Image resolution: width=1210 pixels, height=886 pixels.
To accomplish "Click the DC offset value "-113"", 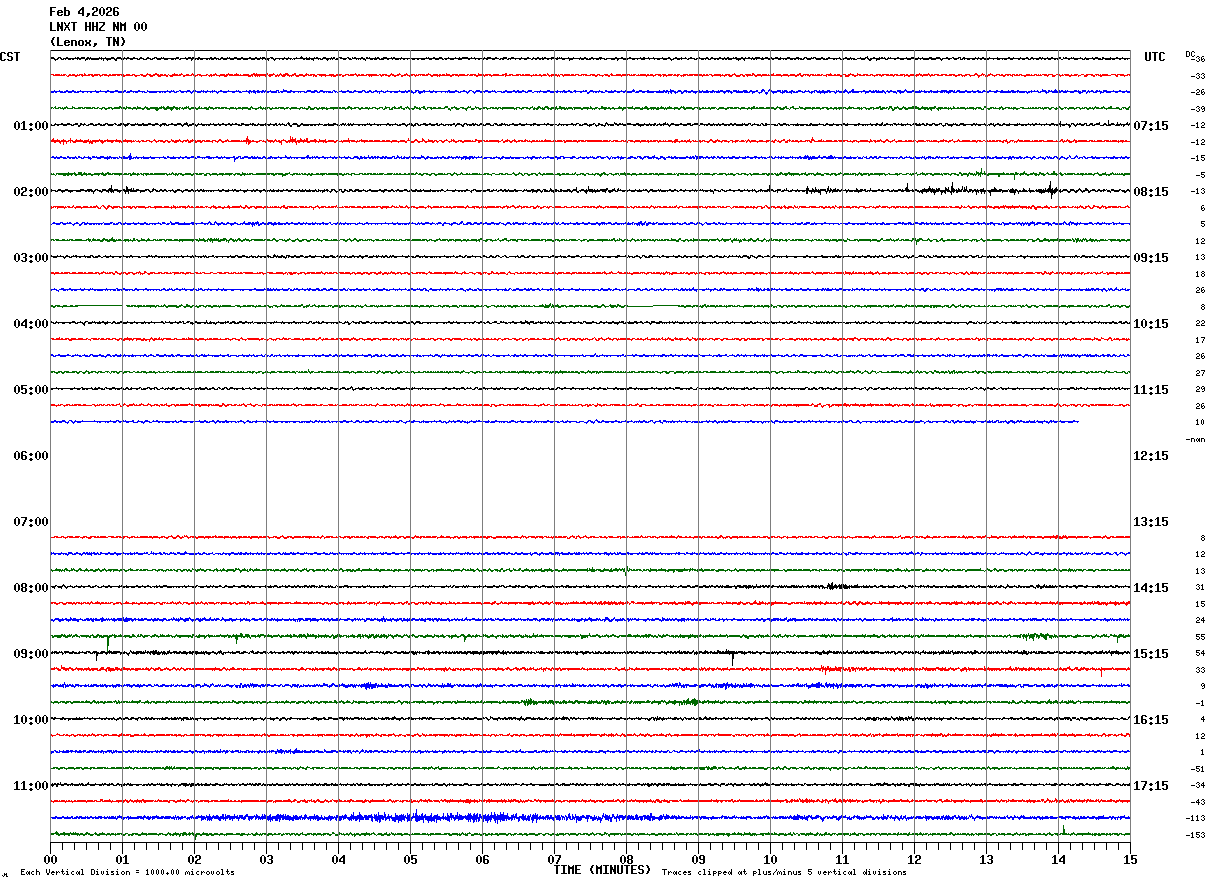I will [1196, 819].
